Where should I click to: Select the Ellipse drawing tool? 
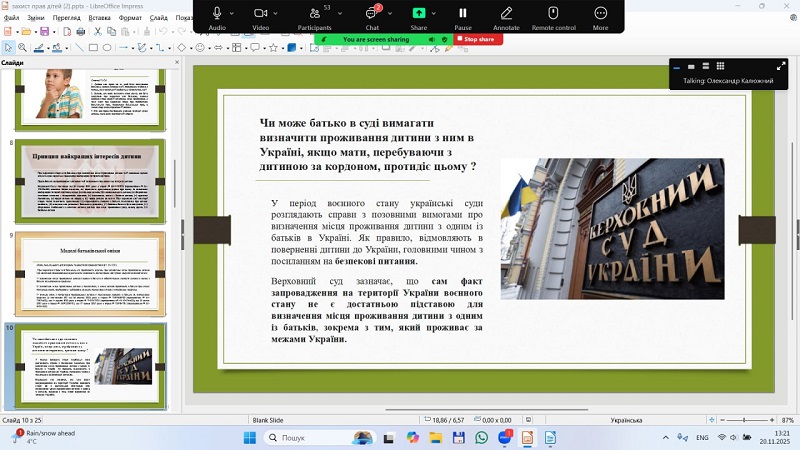coord(108,47)
